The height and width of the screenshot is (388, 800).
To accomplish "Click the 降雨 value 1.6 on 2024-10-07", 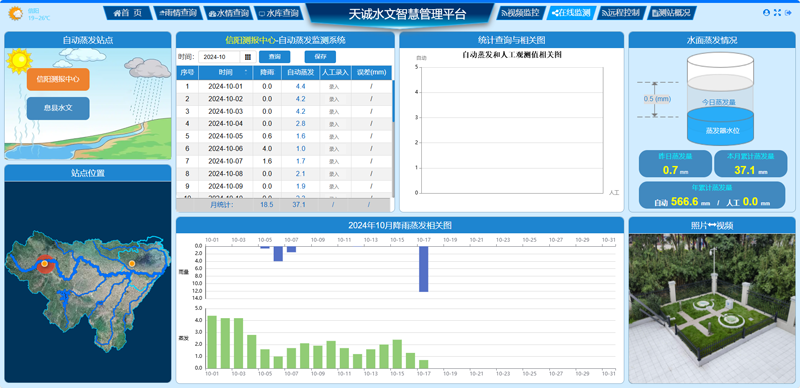I will coord(267,161).
